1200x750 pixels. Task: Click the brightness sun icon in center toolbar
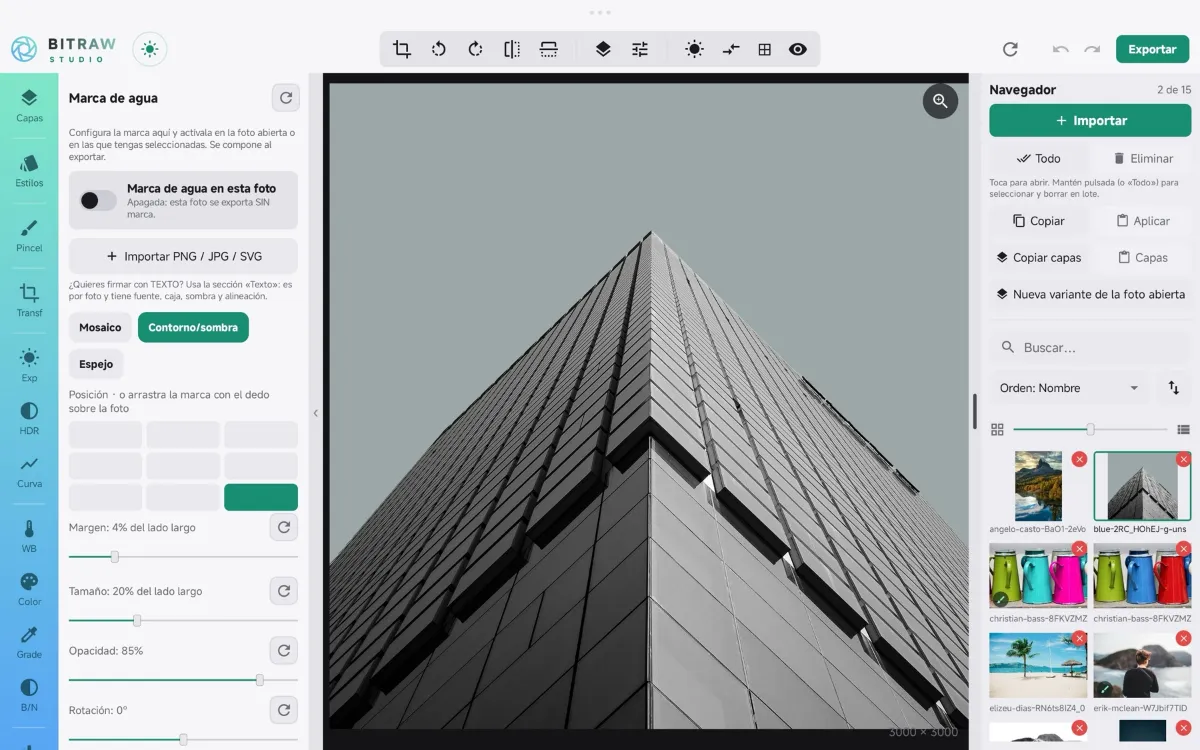[694, 49]
